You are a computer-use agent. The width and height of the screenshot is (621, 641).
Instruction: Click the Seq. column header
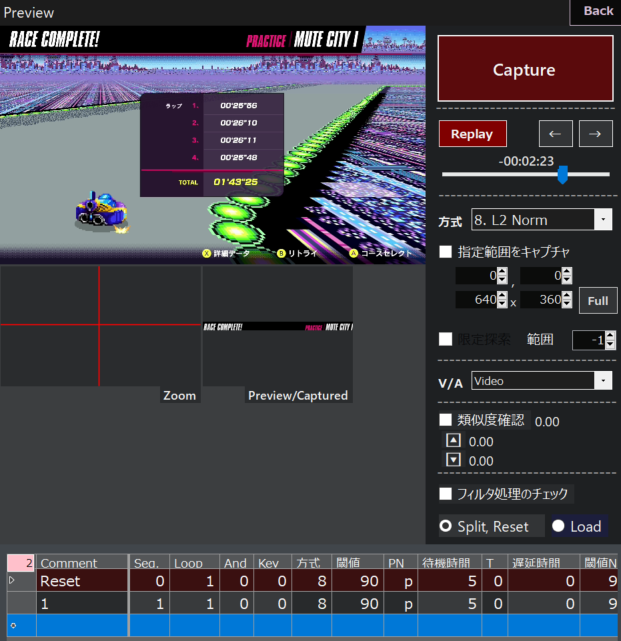[149, 563]
